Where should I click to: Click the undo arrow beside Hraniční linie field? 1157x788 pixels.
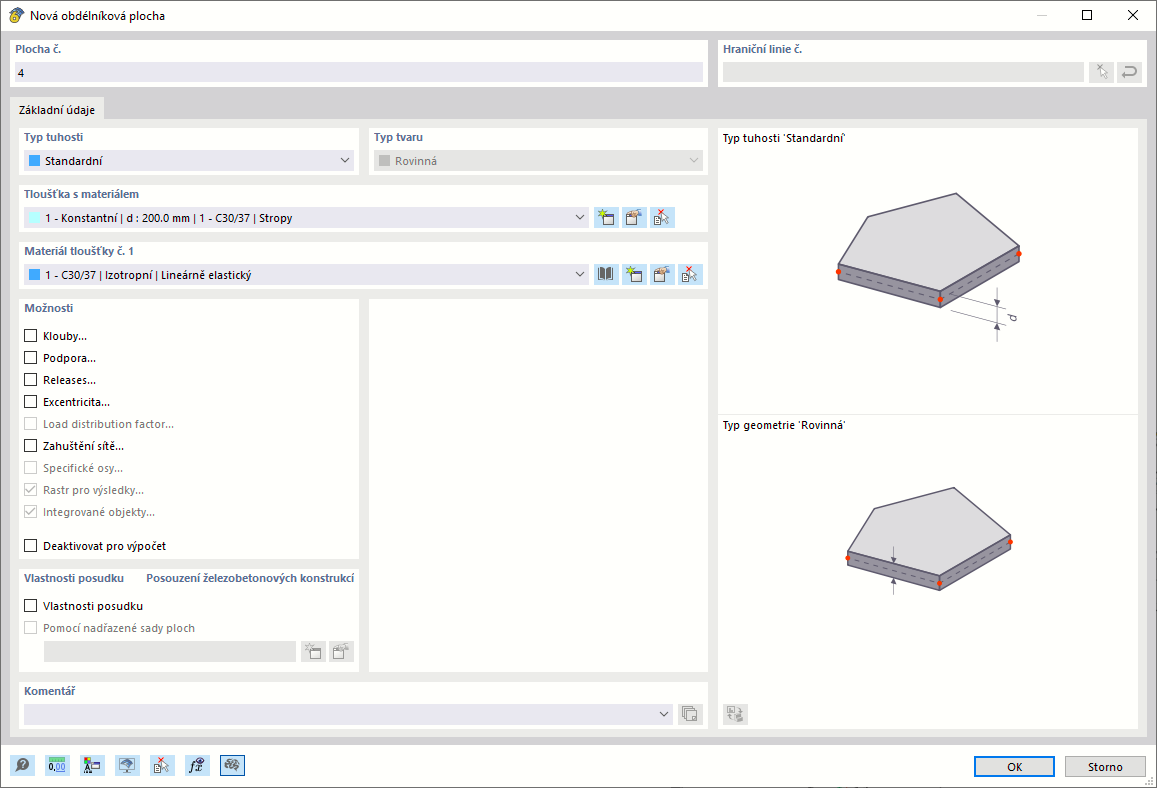coord(1130,72)
